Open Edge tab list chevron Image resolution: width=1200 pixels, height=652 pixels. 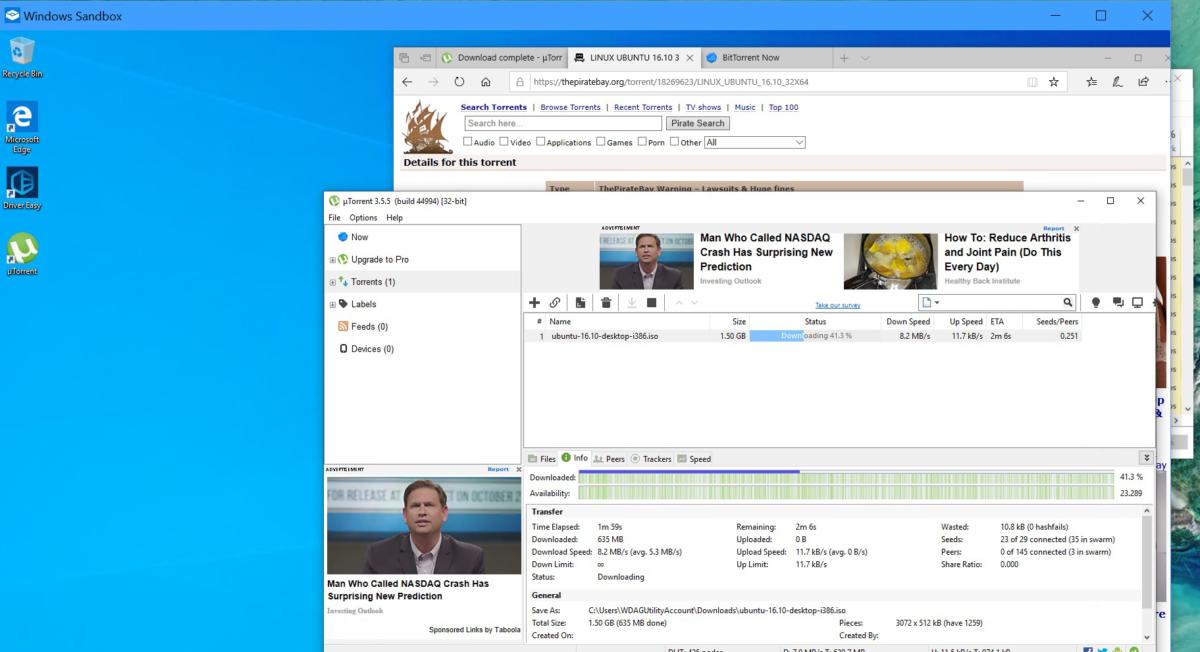(865, 58)
